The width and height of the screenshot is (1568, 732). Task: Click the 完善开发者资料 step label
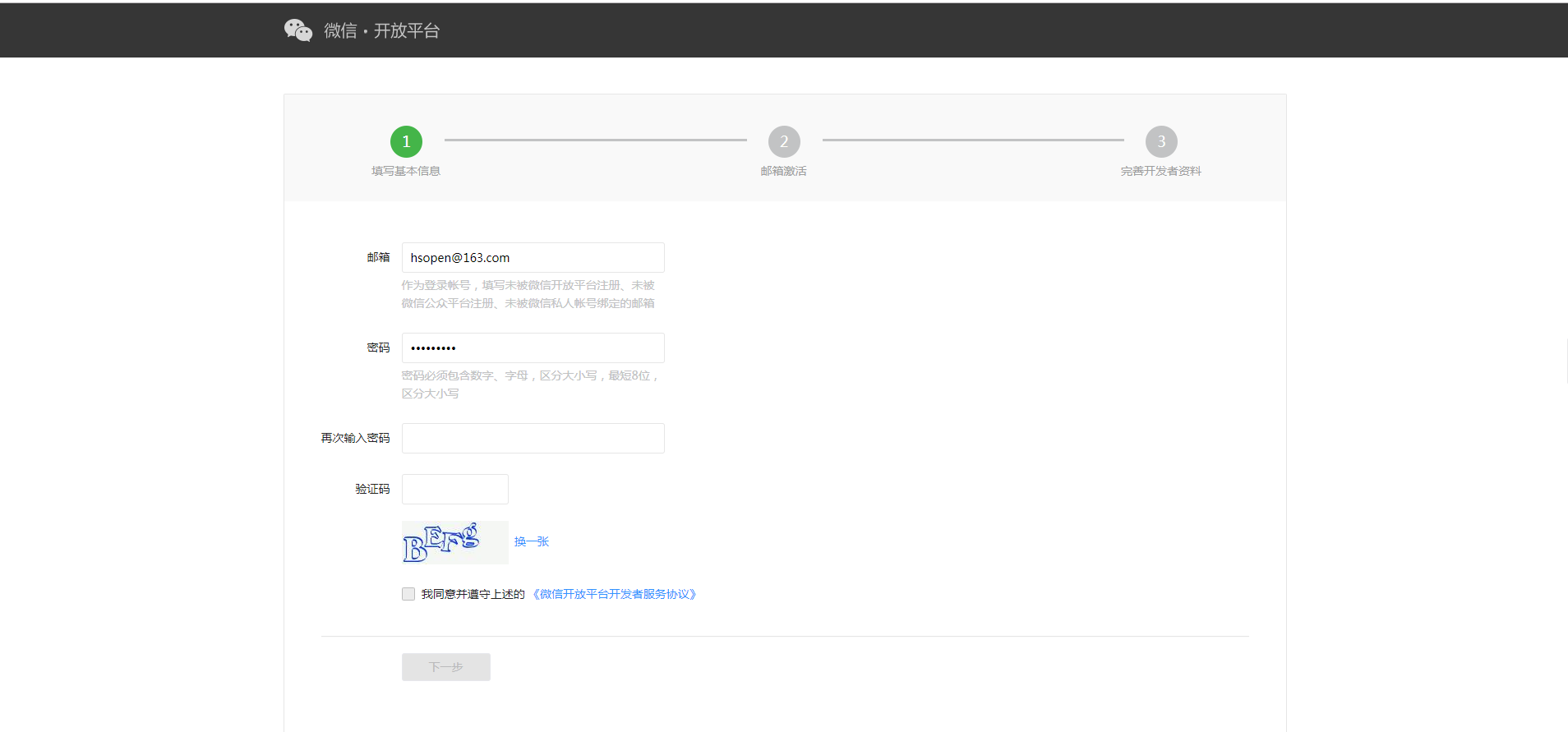1161,171
